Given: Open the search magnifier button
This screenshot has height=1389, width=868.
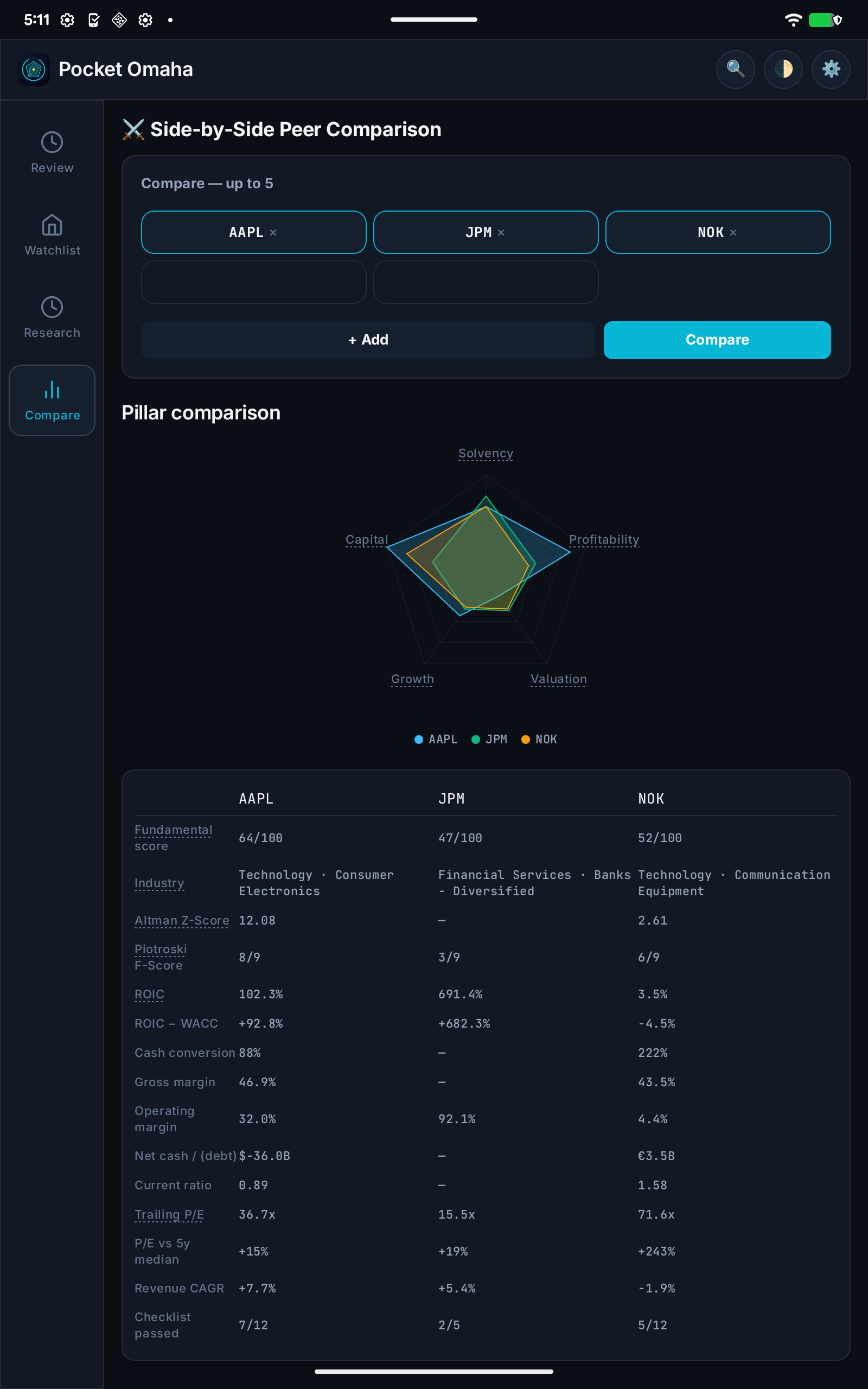Looking at the screenshot, I should click(x=735, y=69).
